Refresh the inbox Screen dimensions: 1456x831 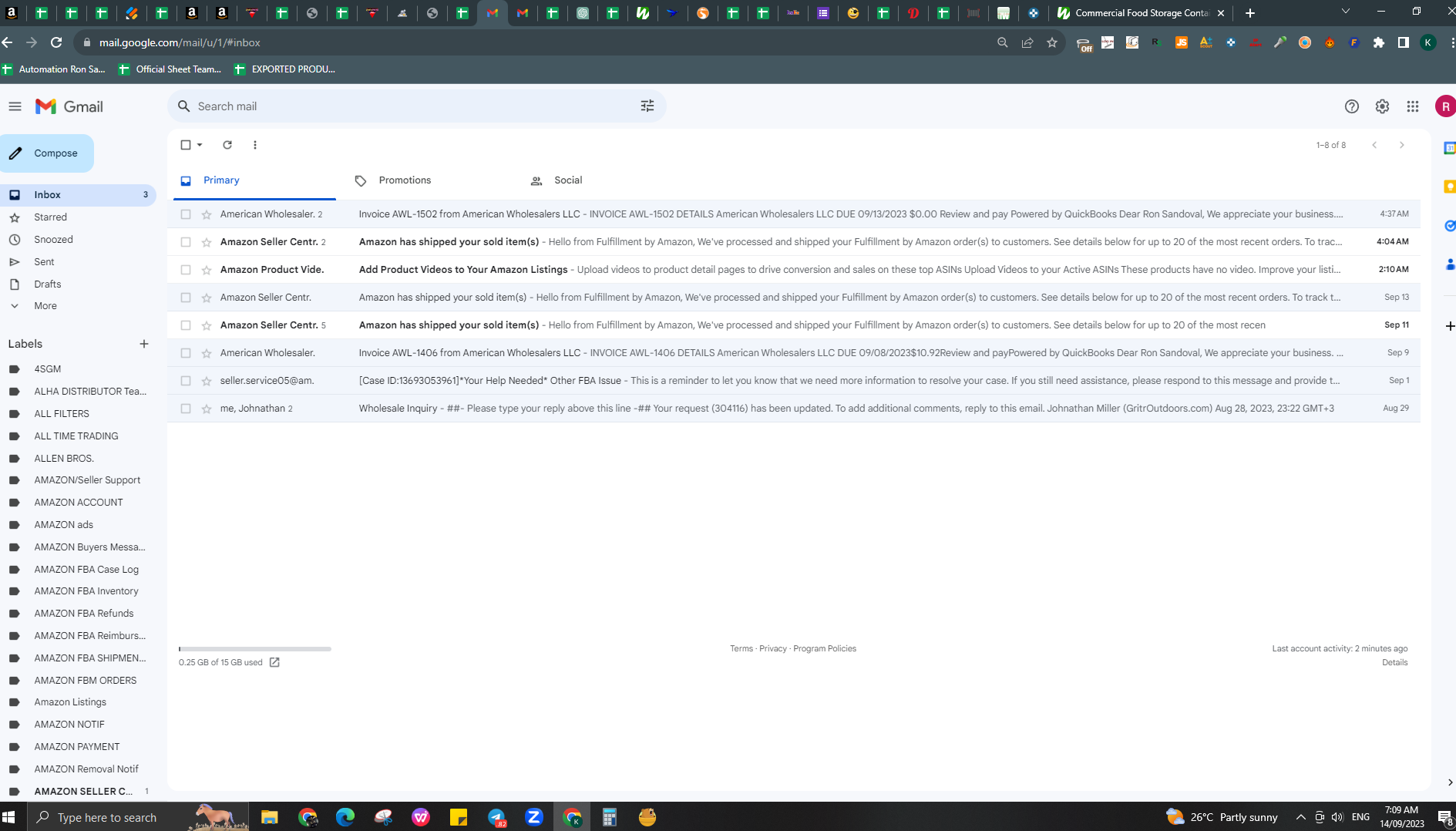pyautogui.click(x=227, y=145)
